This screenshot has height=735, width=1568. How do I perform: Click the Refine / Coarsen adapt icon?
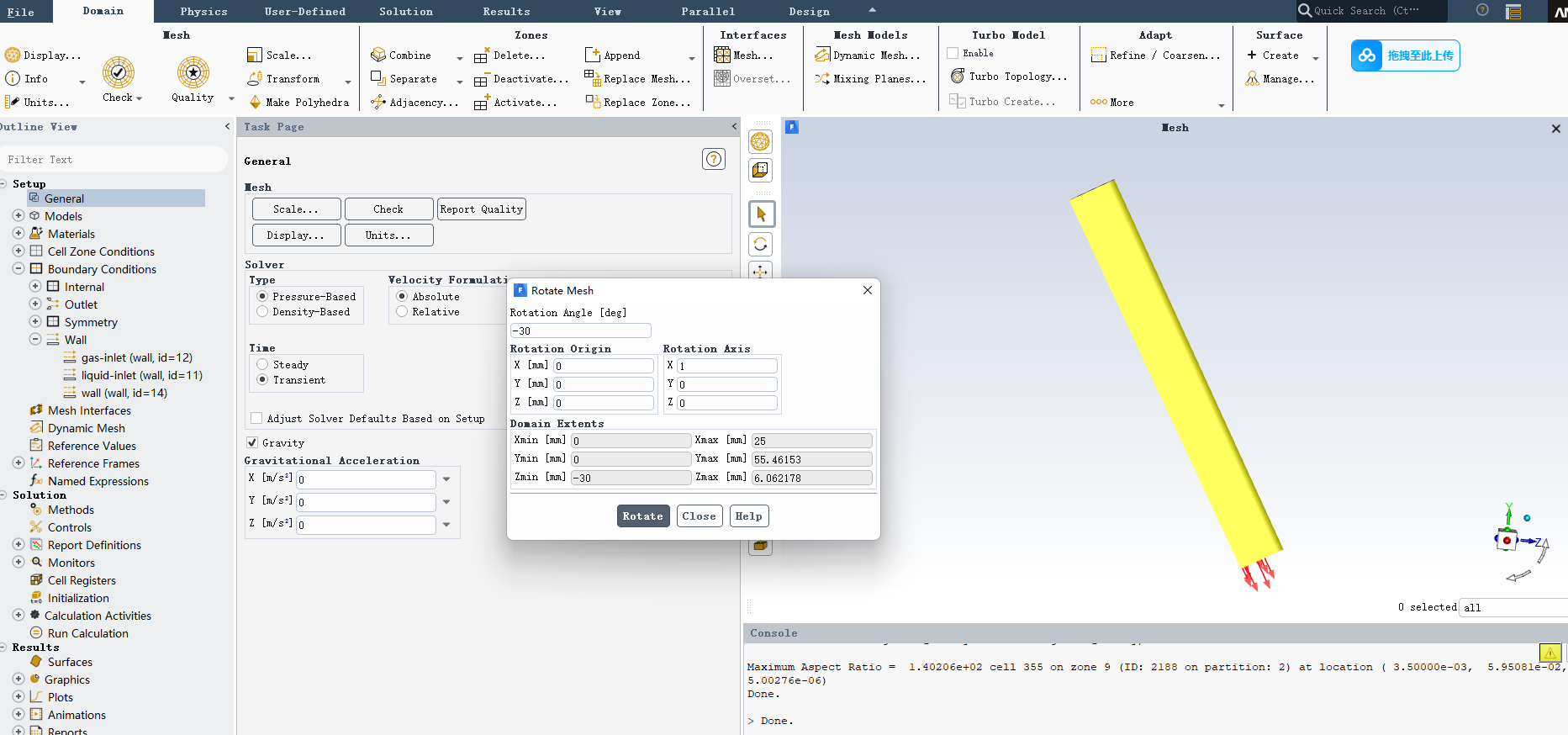pyautogui.click(x=1098, y=55)
